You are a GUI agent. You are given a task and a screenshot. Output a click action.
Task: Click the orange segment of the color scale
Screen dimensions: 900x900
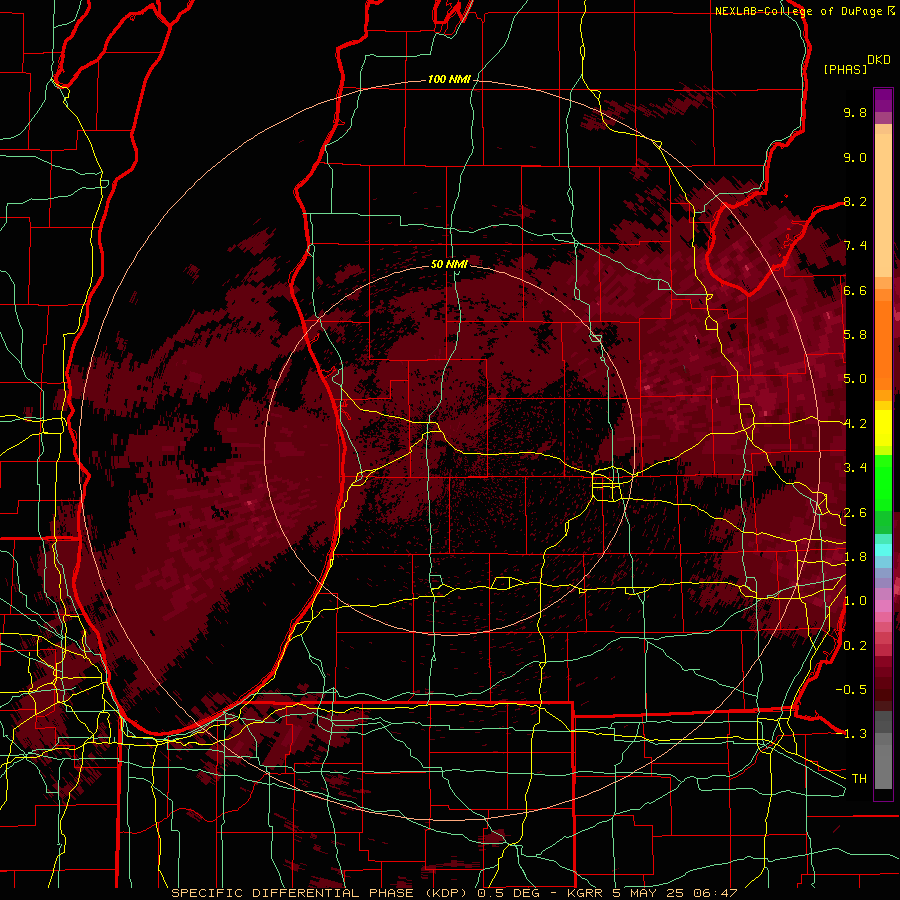883,339
